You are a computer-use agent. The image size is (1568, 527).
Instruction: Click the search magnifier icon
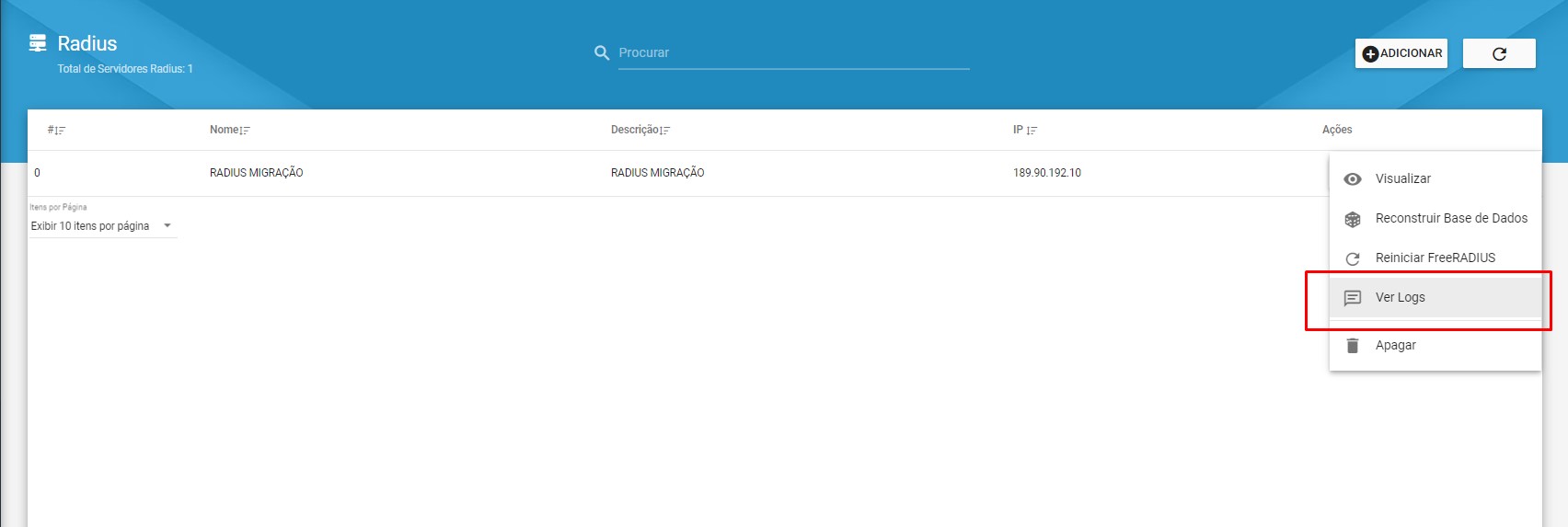[x=602, y=53]
